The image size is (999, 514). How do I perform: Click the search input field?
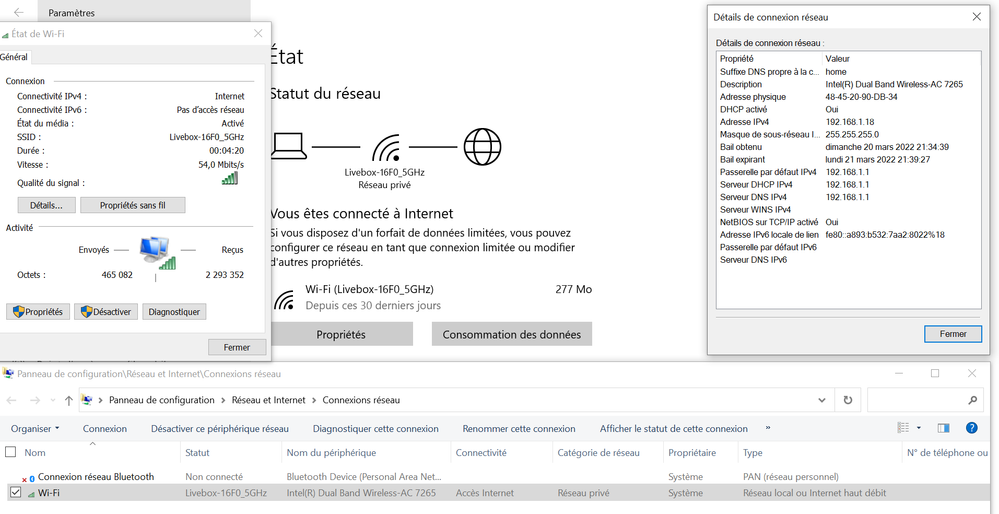click(x=915, y=400)
